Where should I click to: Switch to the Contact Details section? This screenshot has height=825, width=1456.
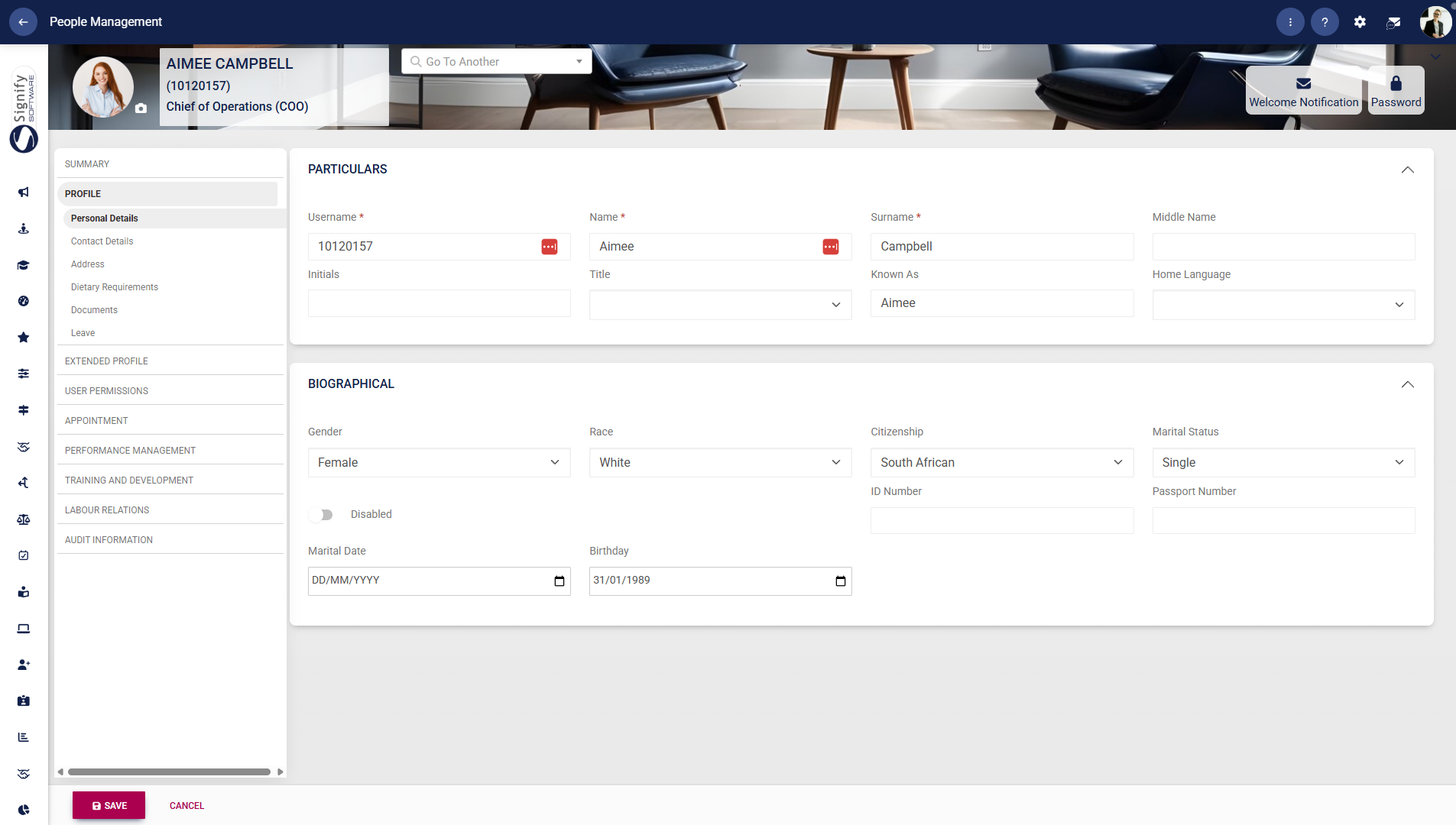(102, 241)
